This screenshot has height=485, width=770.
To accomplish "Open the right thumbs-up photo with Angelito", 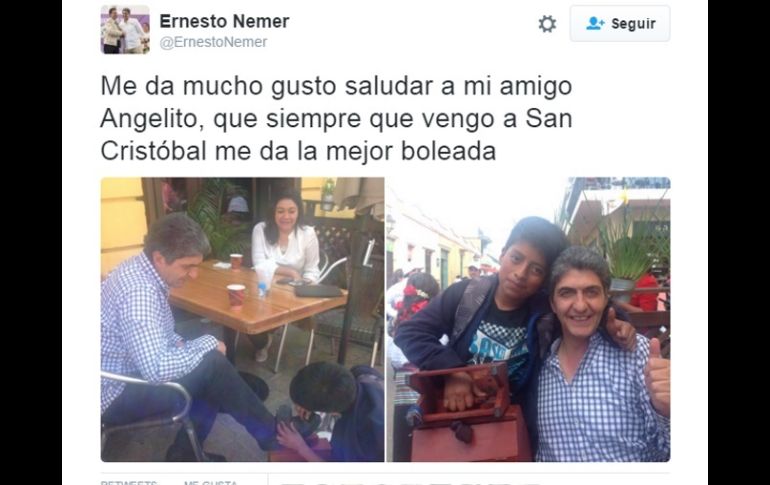I will [528, 320].
